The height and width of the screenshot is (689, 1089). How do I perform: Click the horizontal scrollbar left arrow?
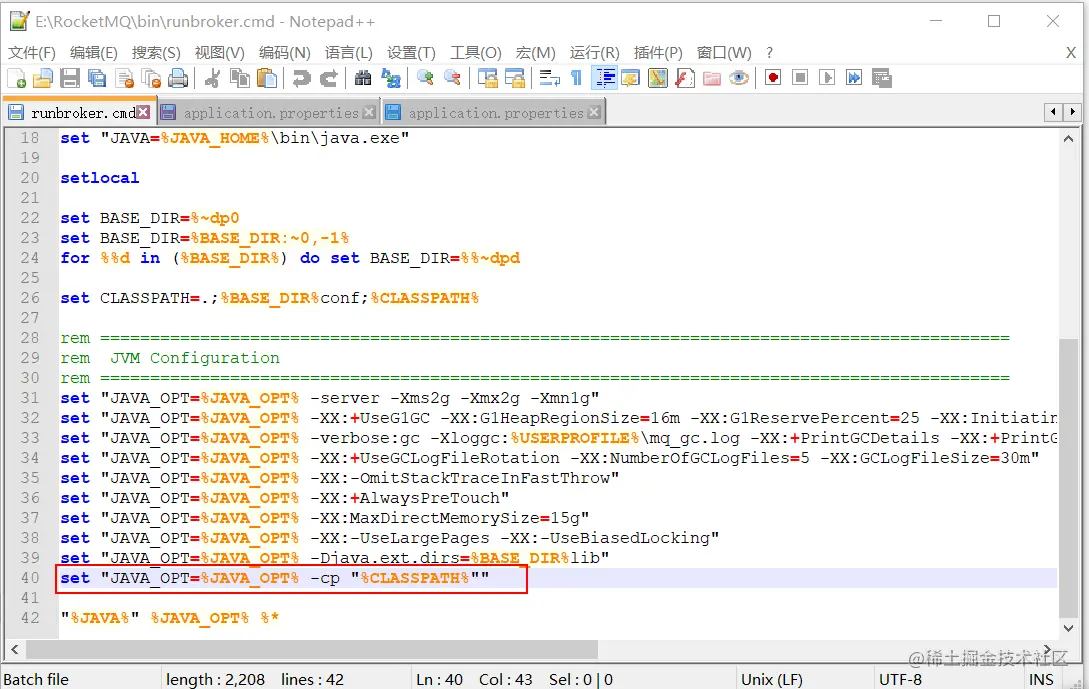pyautogui.click(x=15, y=650)
